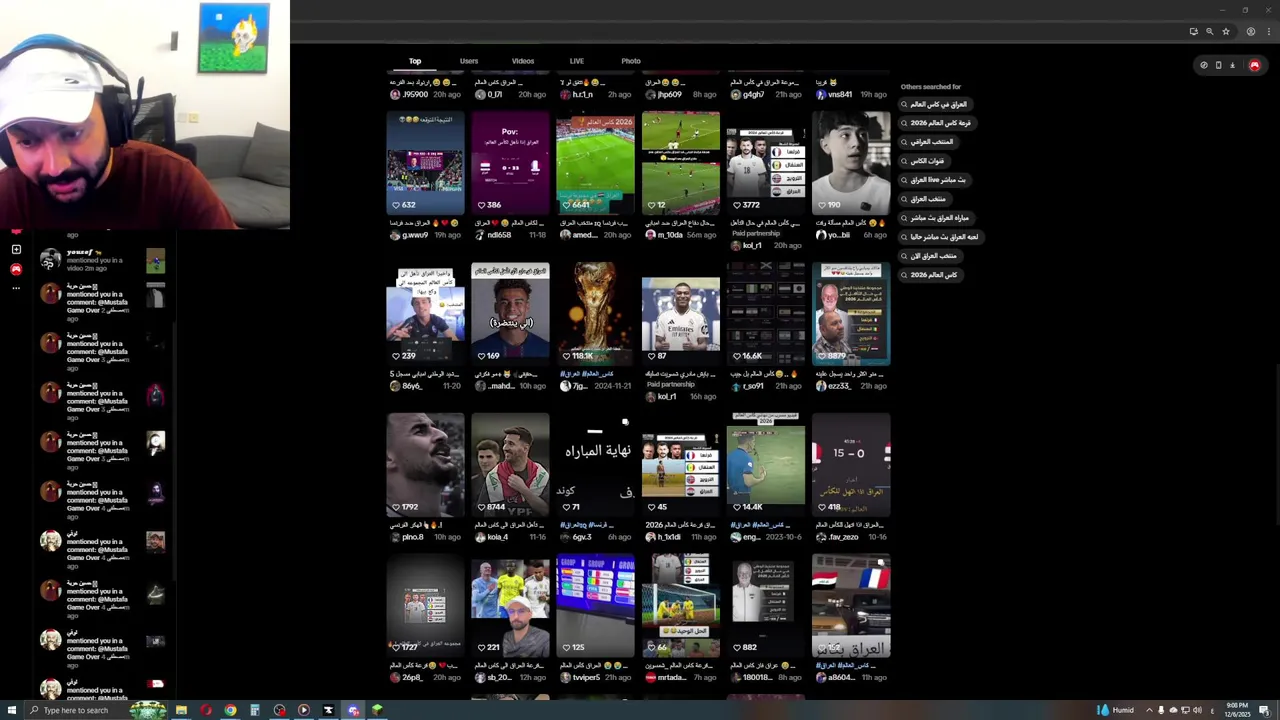Image resolution: width=1280 pixels, height=720 pixels.
Task: Open the World Cup trophy video 118.1K likes
Action: click(x=595, y=313)
